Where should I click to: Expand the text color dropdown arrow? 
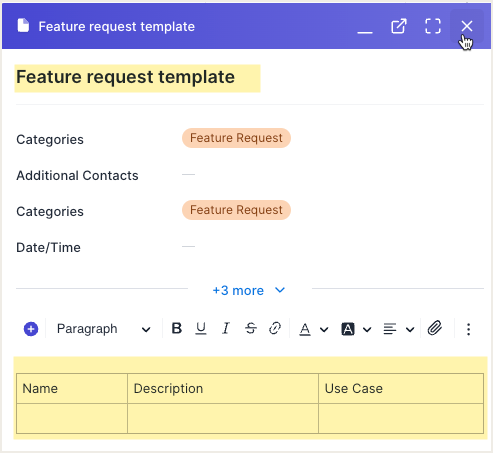(324, 330)
